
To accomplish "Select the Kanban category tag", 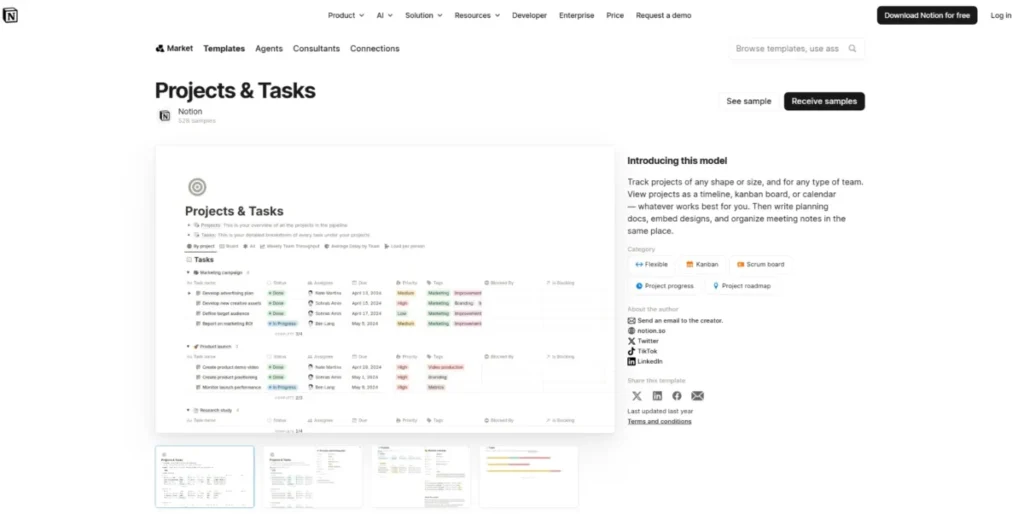I will pyautogui.click(x=702, y=265).
